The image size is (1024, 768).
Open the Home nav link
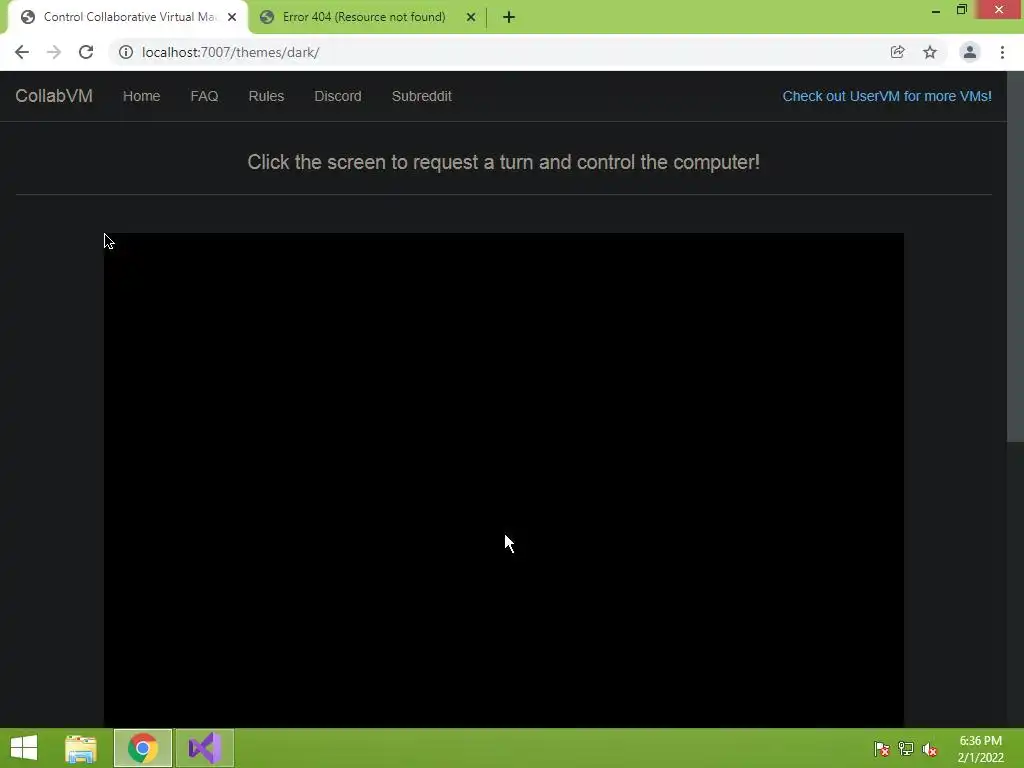141,96
